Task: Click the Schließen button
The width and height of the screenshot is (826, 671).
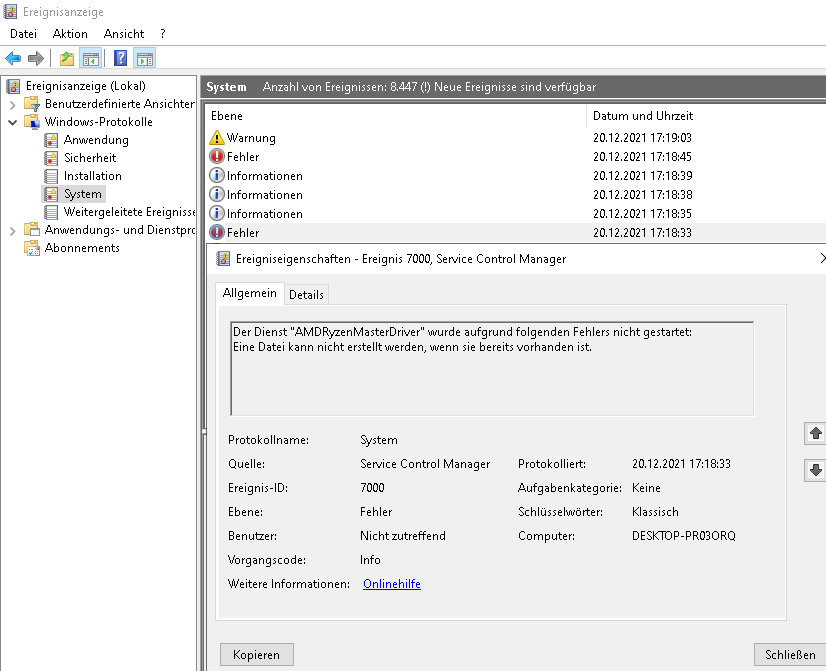Action: coord(790,655)
